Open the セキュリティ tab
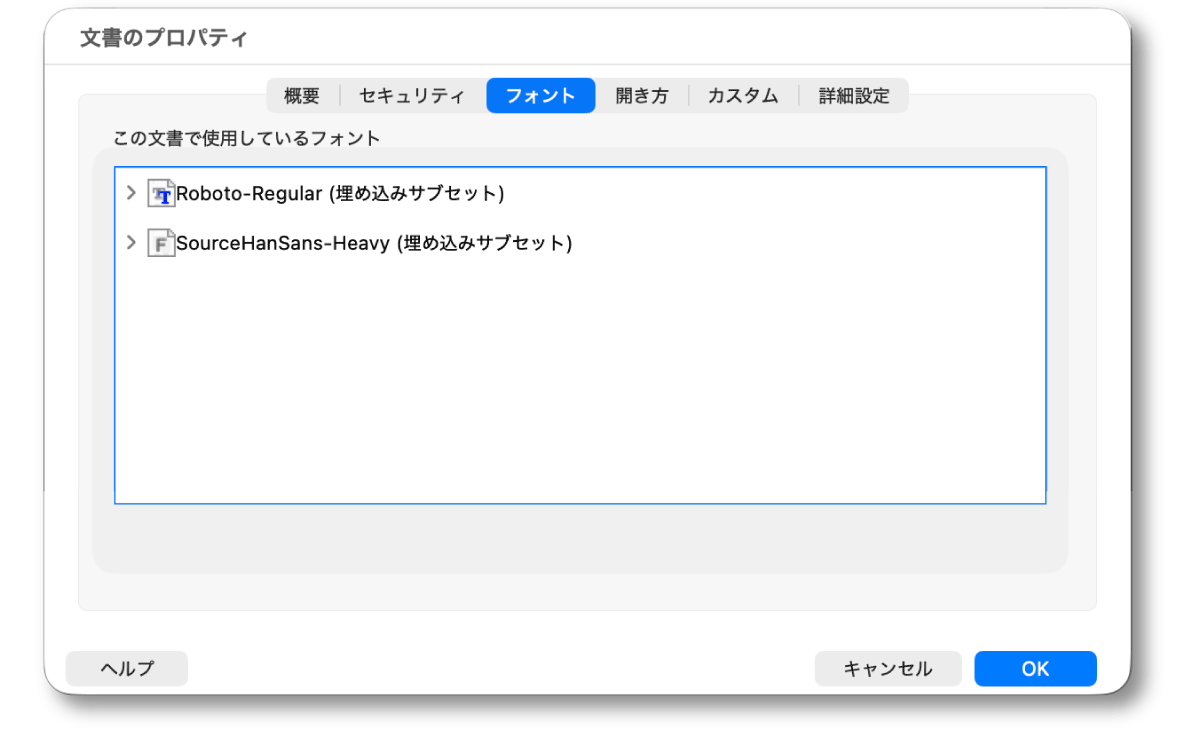The width and height of the screenshot is (1200, 754). [412, 96]
